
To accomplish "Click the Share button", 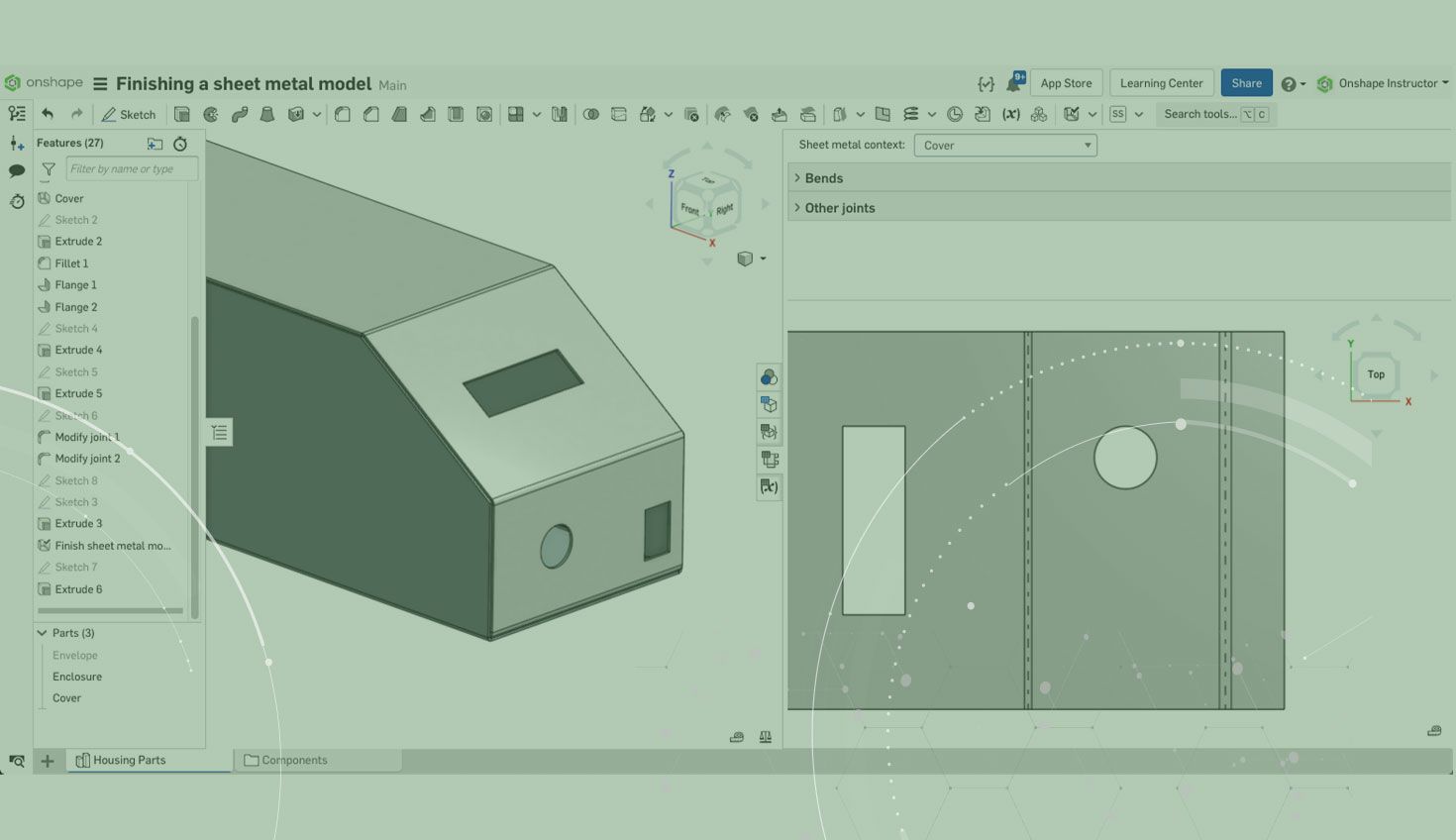I will click(1246, 84).
